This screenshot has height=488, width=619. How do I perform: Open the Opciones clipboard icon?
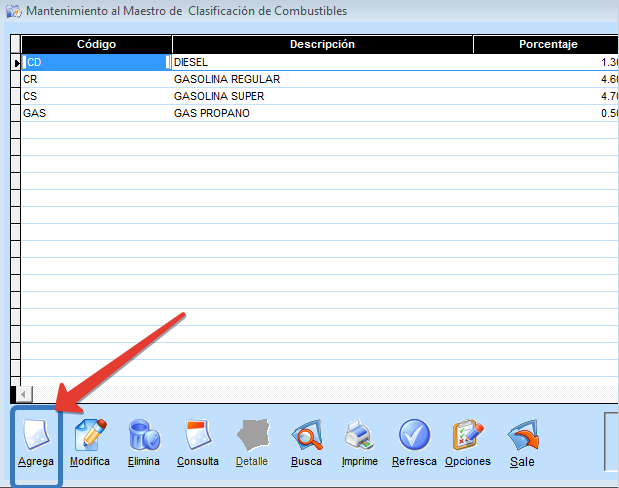click(467, 436)
